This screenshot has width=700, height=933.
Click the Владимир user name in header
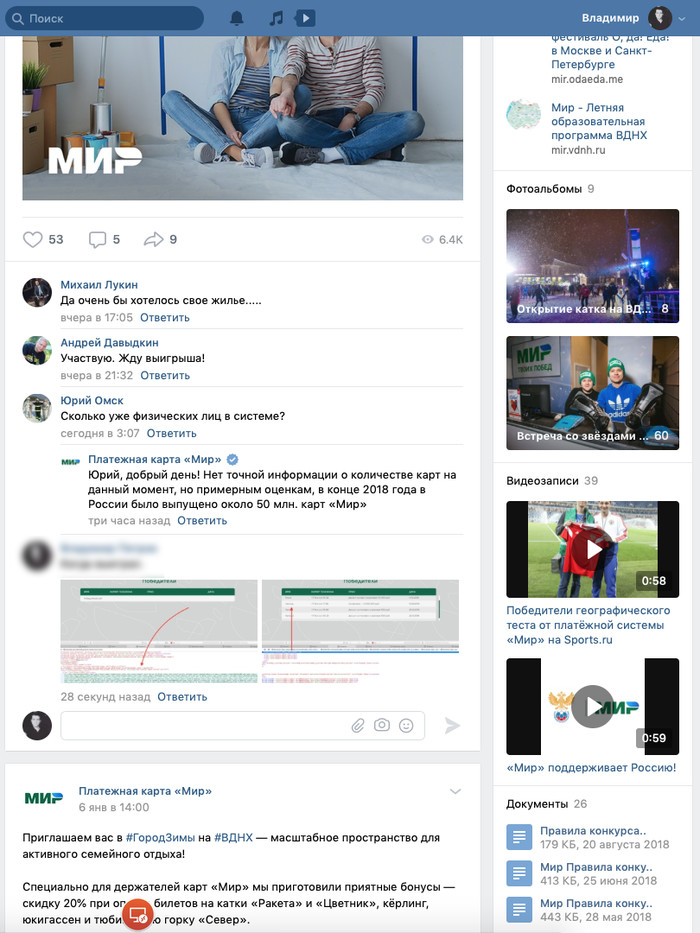pyautogui.click(x=610, y=18)
